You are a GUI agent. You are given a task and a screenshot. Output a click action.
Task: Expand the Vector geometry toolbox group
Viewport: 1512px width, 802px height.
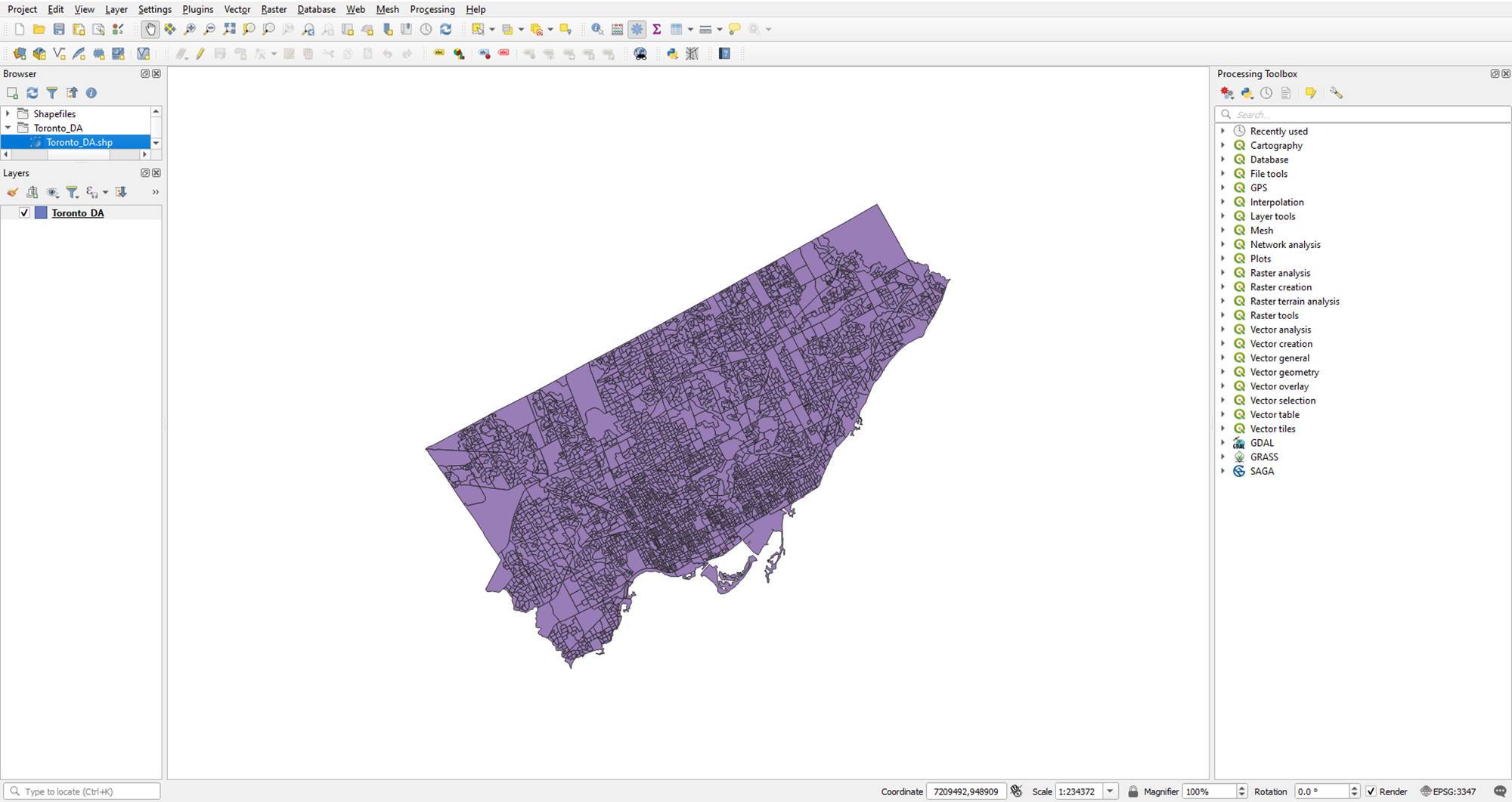(x=1223, y=372)
